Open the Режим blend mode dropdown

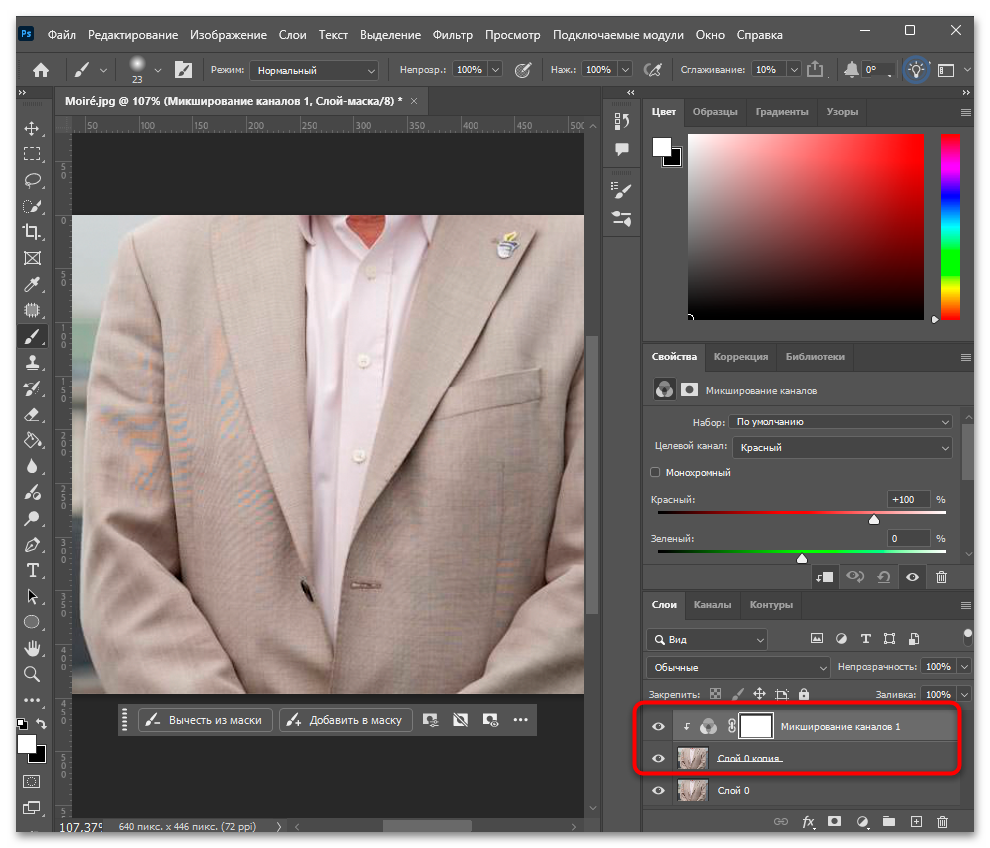pyautogui.click(x=314, y=70)
